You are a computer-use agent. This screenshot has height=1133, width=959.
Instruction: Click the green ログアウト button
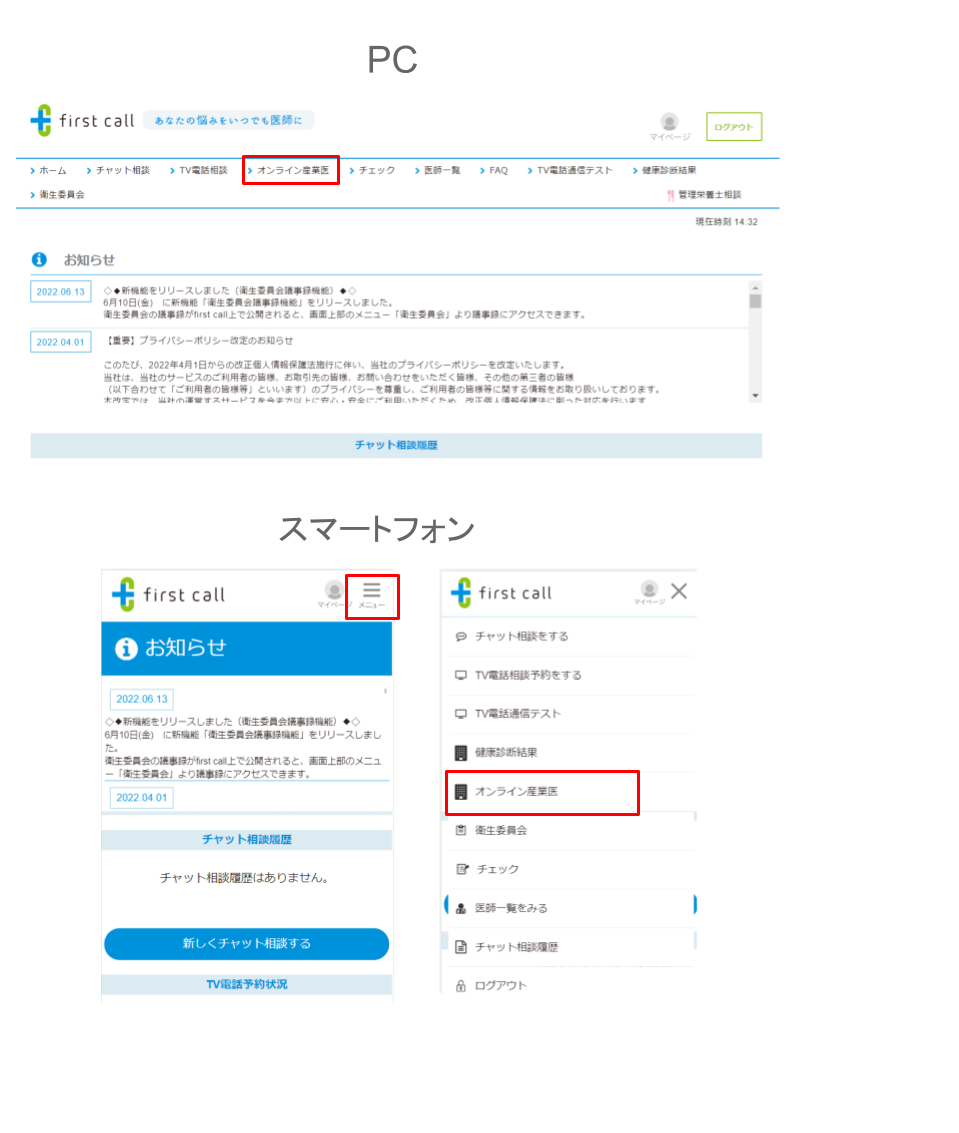point(734,127)
